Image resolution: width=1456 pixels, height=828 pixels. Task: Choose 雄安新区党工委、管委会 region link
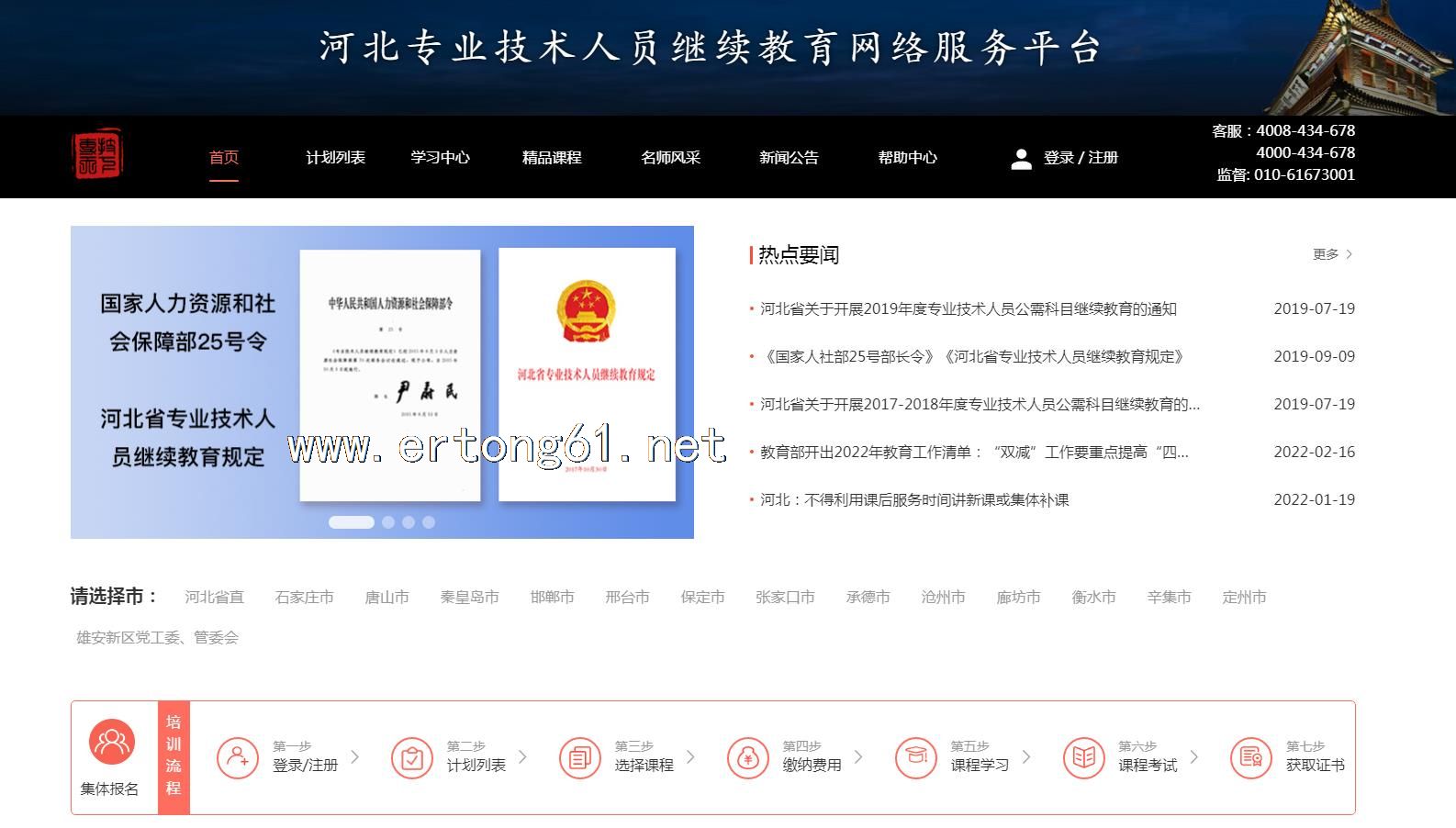click(157, 638)
